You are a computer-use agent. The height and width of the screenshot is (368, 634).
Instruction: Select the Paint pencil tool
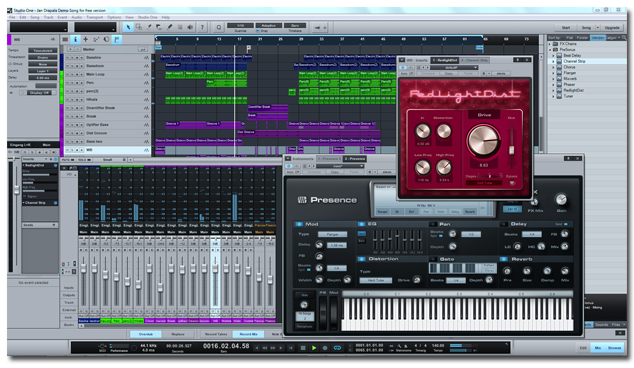(169, 27)
